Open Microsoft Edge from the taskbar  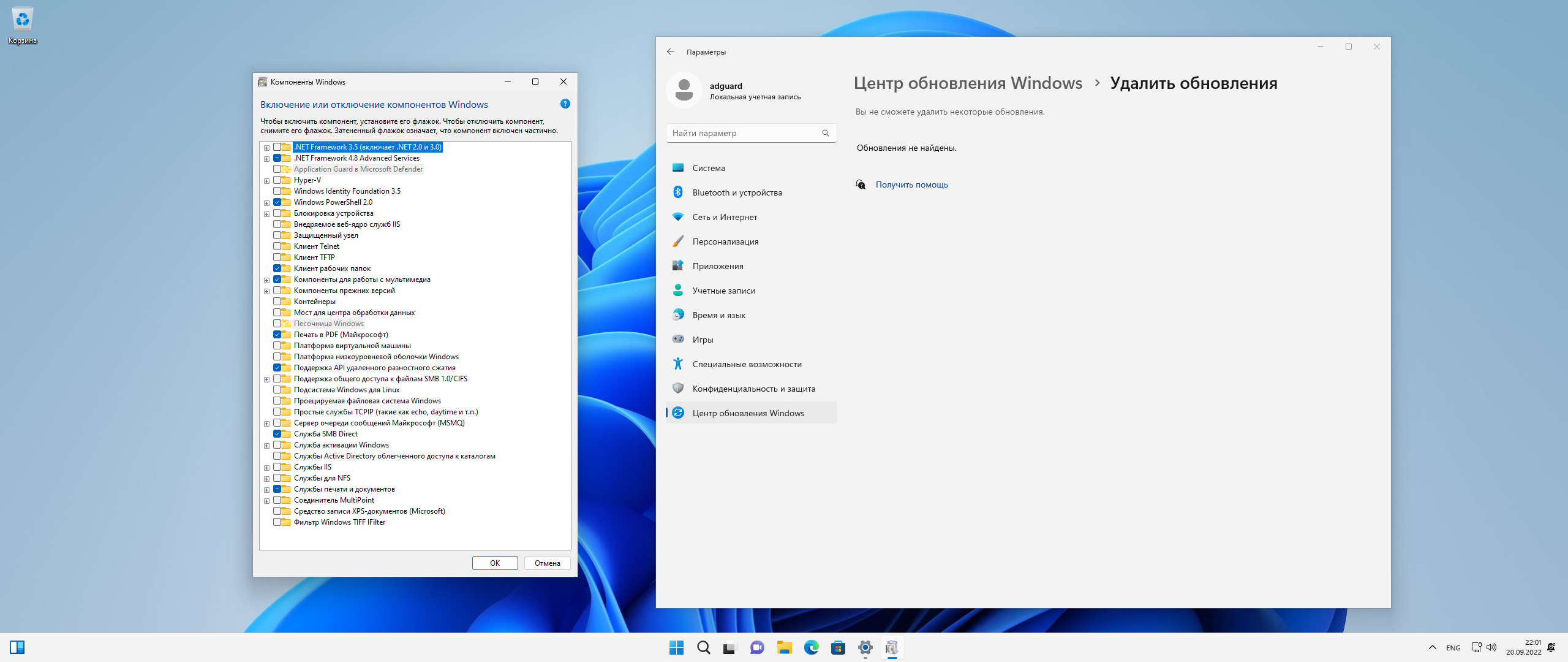click(x=811, y=647)
